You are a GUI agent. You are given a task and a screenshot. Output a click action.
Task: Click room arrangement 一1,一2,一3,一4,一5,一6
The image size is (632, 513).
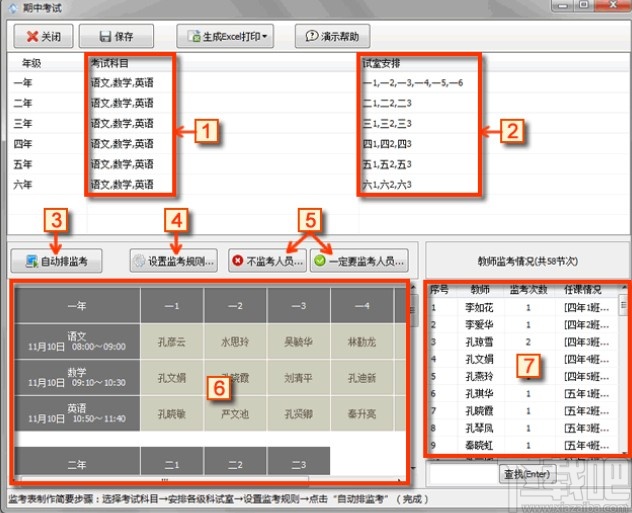413,83
